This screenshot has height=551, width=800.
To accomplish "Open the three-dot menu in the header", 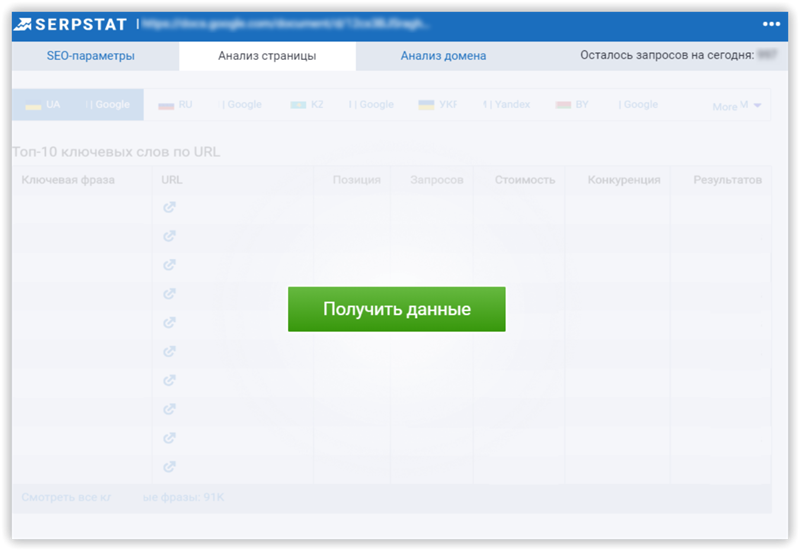I will coord(771,24).
